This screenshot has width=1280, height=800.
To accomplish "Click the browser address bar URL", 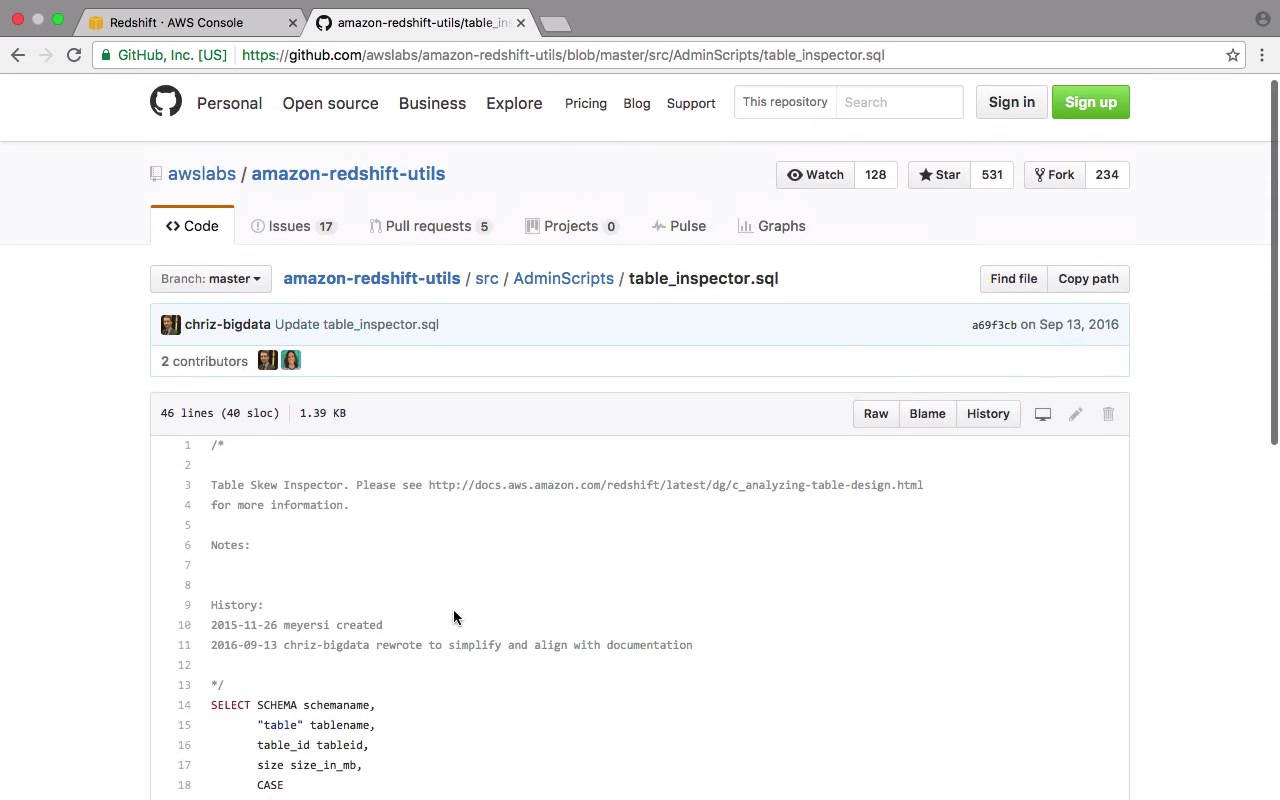I will (563, 55).
